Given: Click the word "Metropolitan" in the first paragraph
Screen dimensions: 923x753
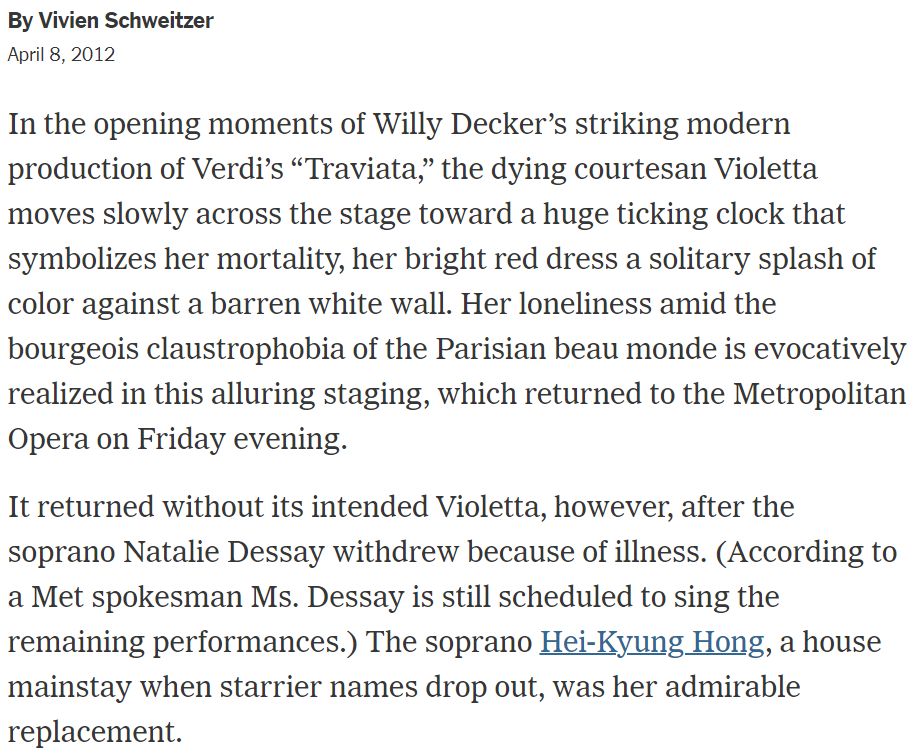Looking at the screenshot, I should (819, 393).
